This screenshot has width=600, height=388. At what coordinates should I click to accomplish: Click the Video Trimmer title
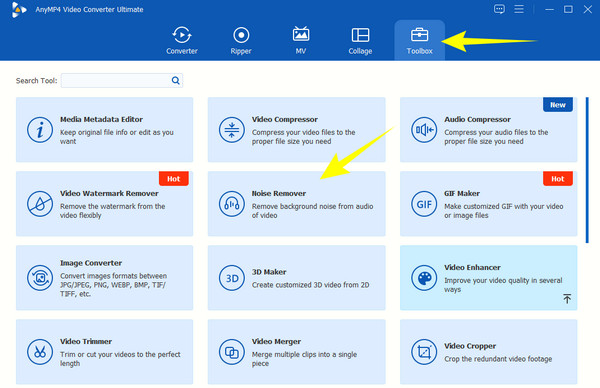click(86, 341)
